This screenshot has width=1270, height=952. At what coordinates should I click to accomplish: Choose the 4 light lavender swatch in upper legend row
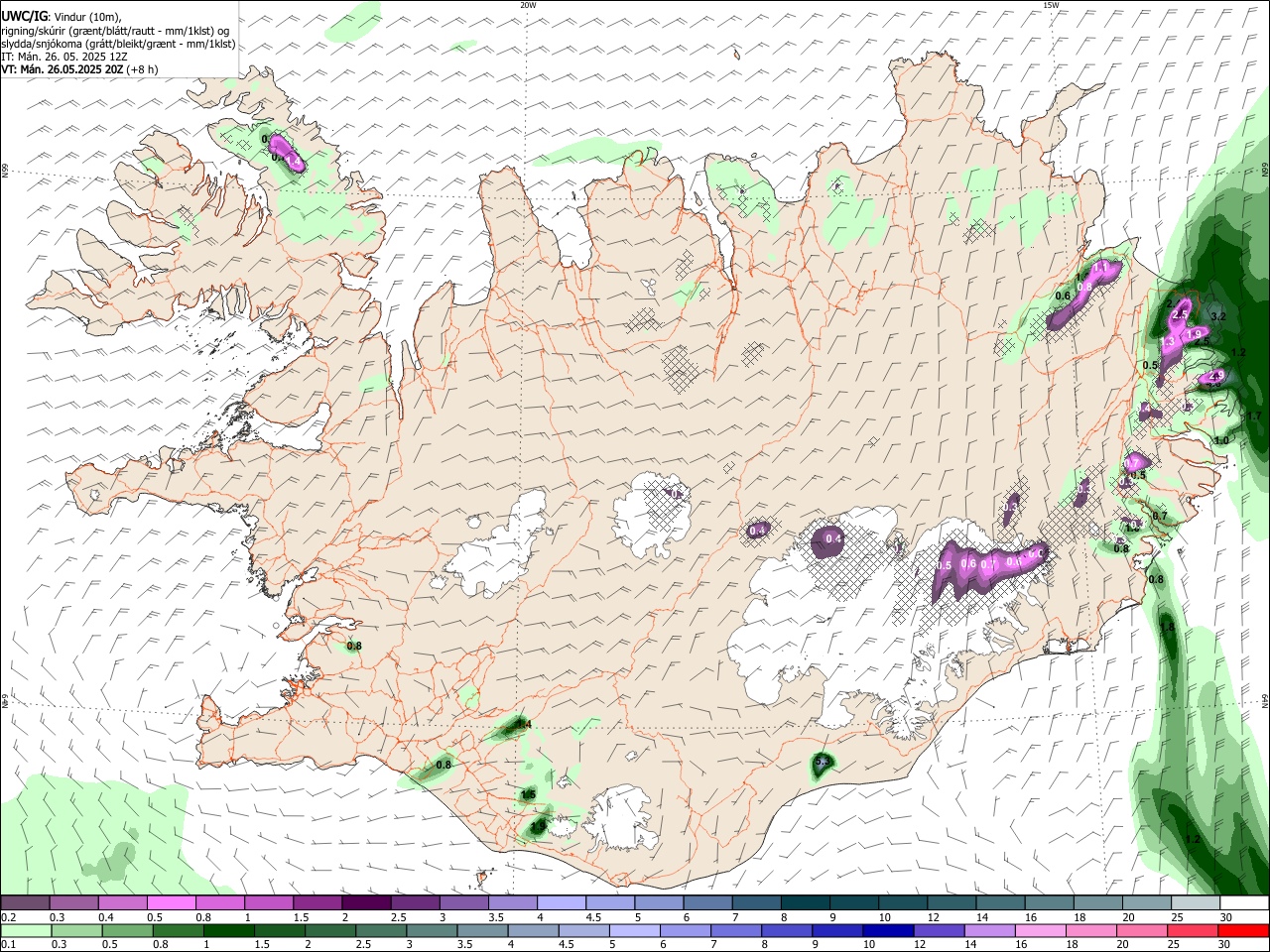point(562,903)
